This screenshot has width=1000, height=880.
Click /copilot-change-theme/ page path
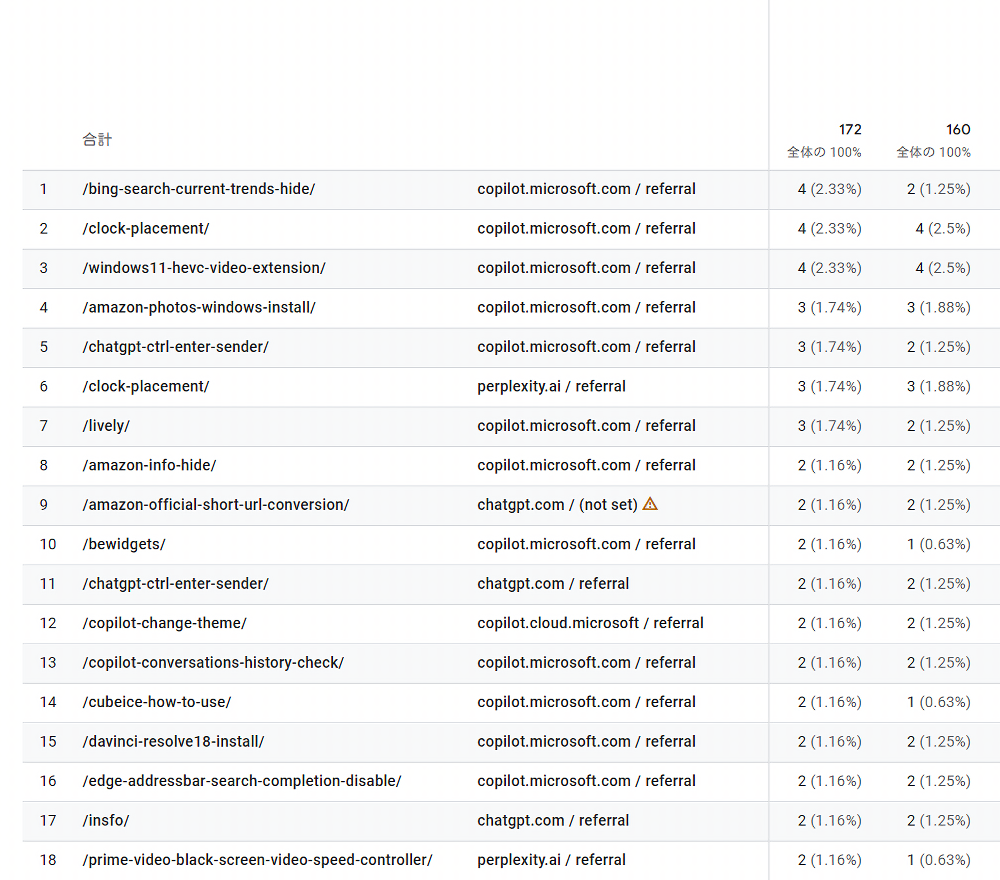(x=165, y=623)
